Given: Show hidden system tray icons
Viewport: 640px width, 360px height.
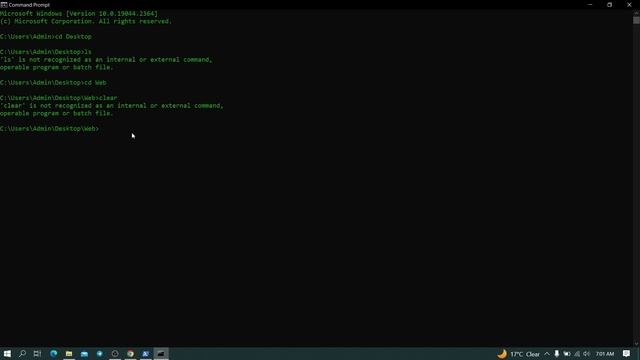Looking at the screenshot, I should [547, 354].
